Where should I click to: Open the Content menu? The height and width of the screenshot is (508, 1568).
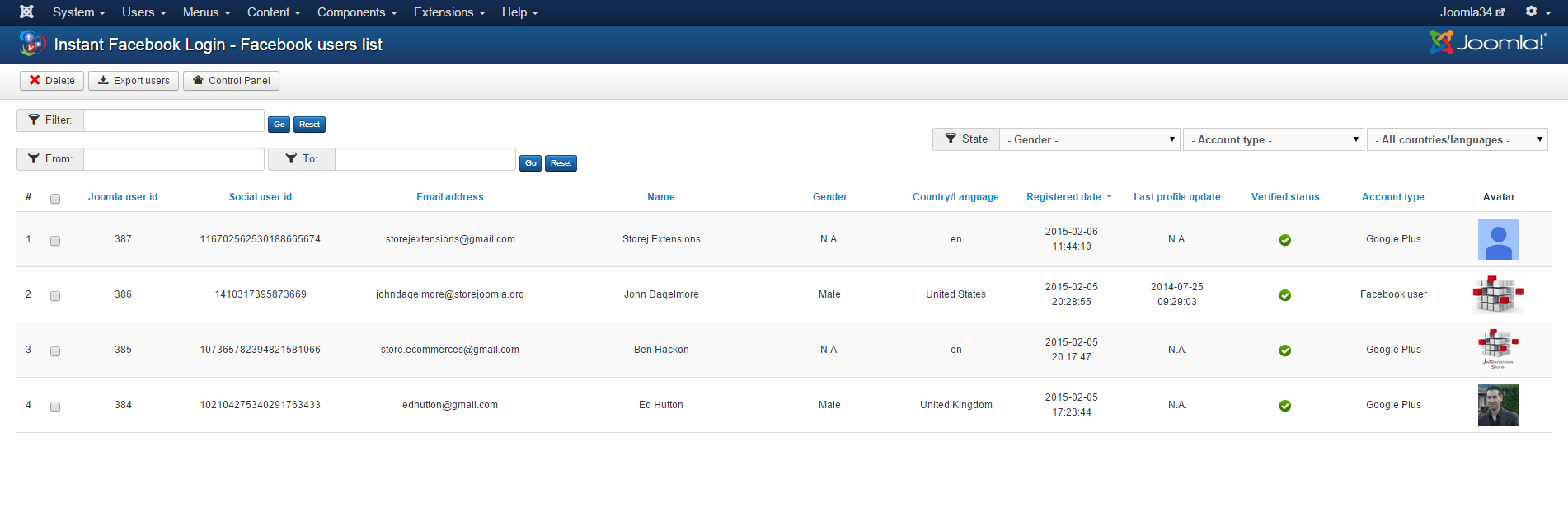point(274,12)
